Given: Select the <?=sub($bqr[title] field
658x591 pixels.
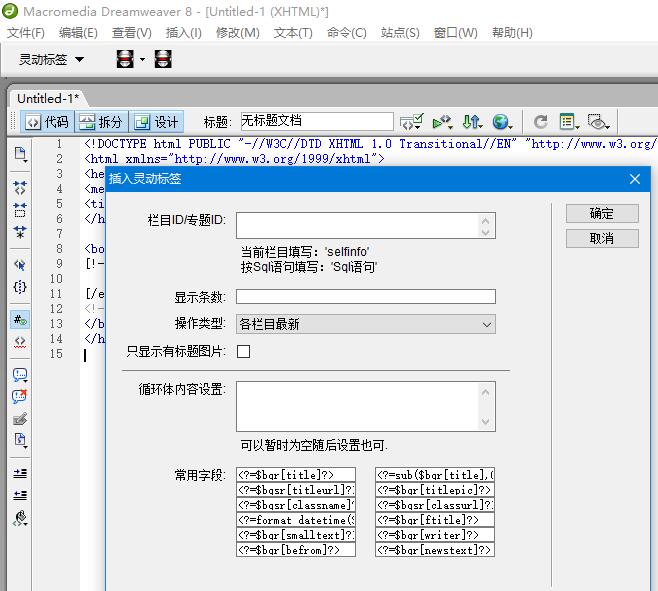Looking at the screenshot, I should [435, 475].
